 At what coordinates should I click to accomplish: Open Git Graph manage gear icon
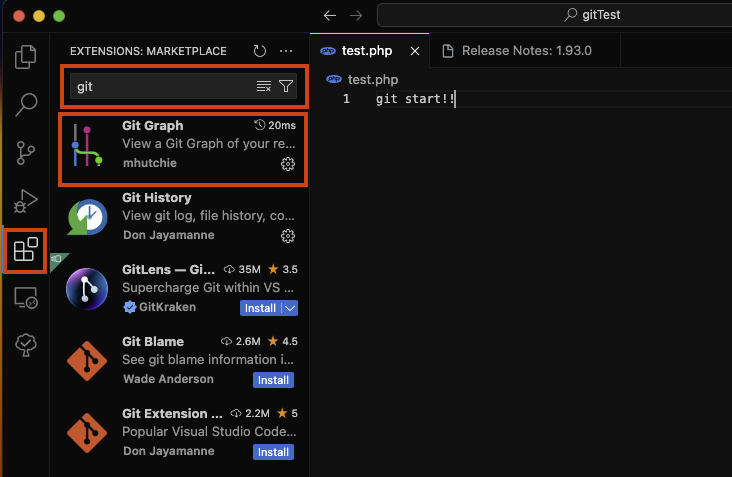pyautogui.click(x=288, y=164)
